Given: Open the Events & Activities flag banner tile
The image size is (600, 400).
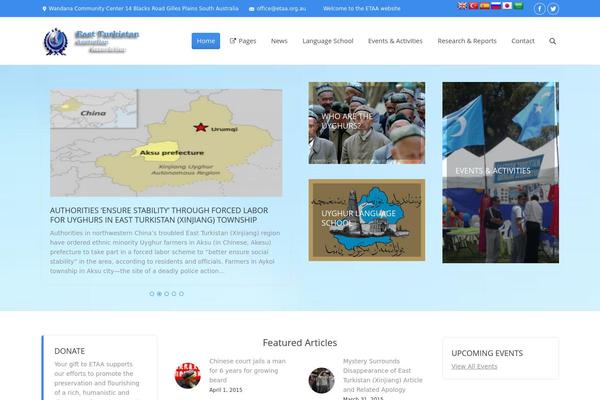Looking at the screenshot, I should [501, 172].
